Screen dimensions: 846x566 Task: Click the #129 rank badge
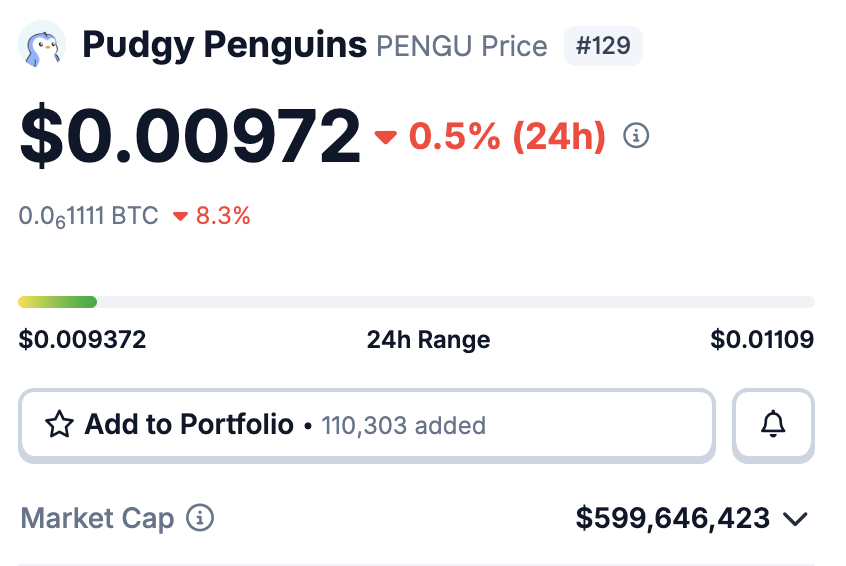pos(603,46)
